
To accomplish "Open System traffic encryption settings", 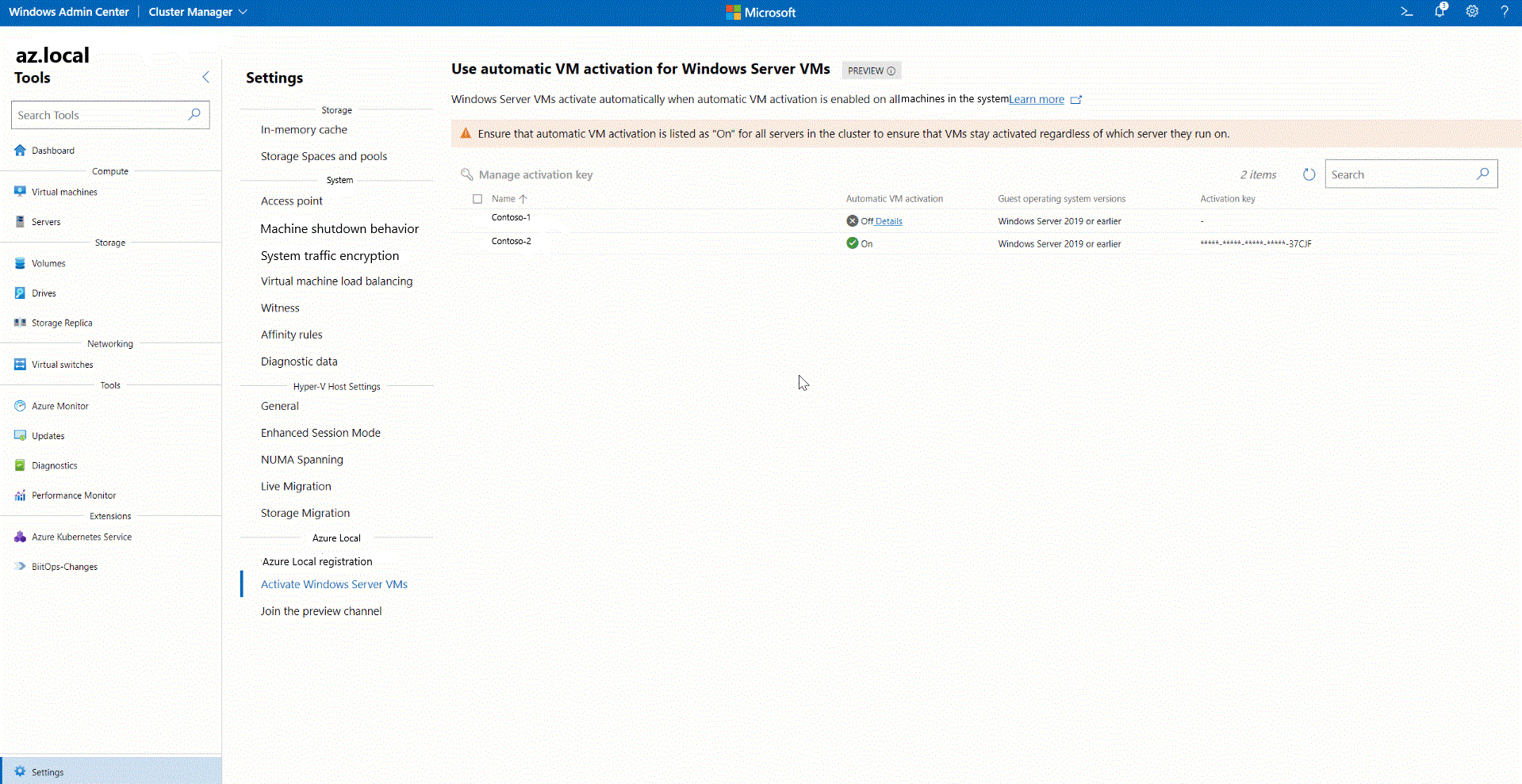I will click(330, 256).
